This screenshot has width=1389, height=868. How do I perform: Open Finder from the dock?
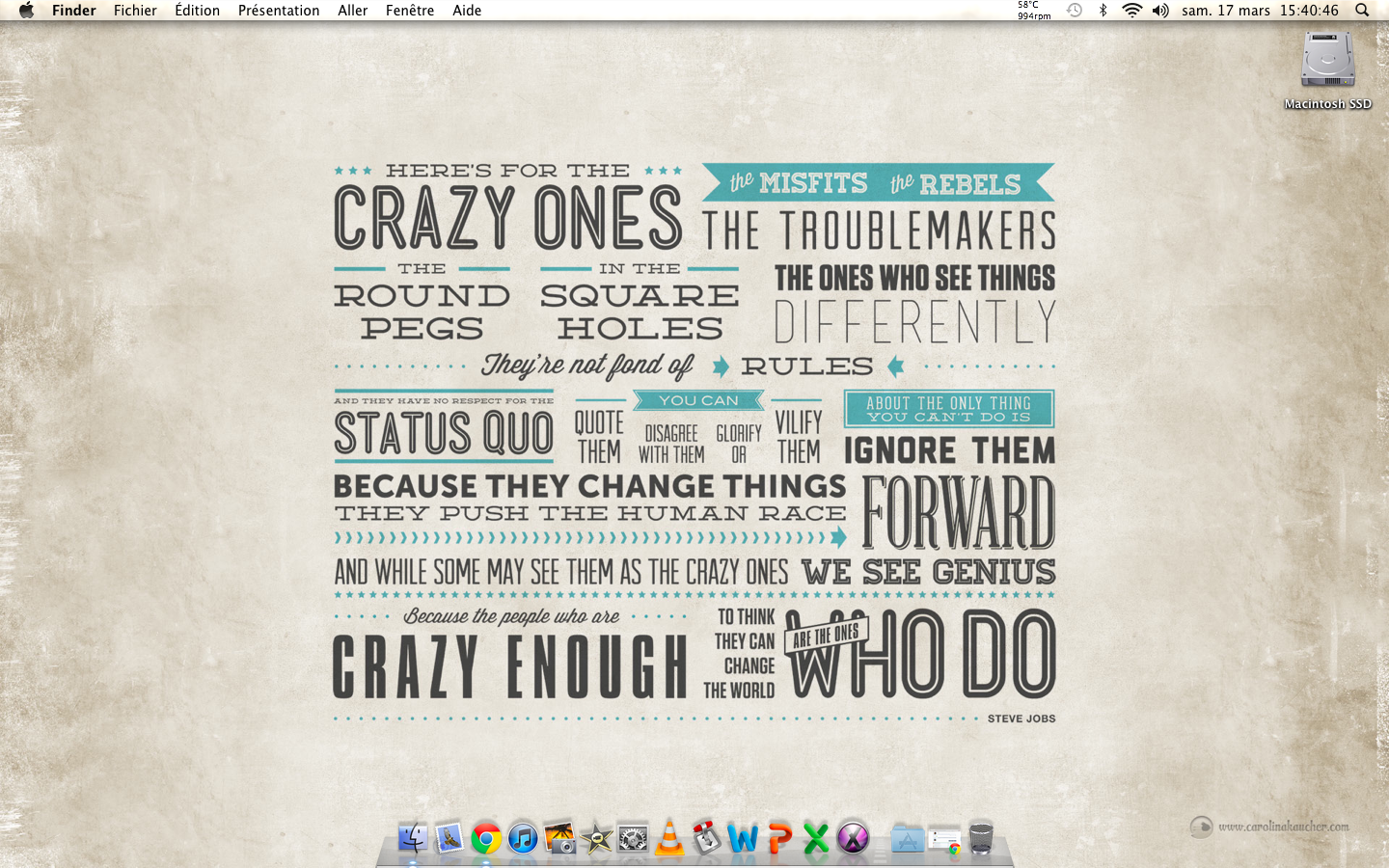tap(413, 837)
